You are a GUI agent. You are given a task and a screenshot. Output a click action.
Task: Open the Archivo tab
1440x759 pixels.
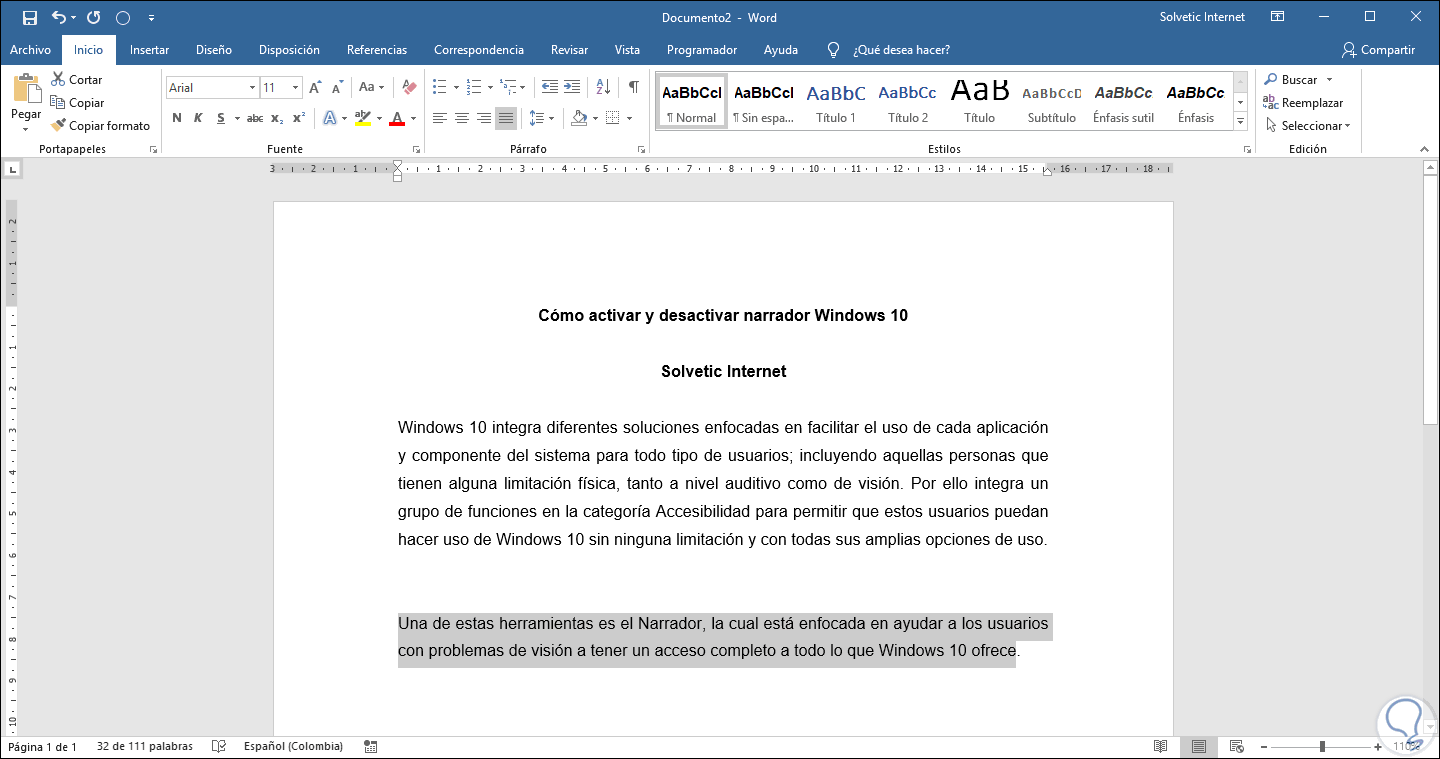tap(30, 50)
